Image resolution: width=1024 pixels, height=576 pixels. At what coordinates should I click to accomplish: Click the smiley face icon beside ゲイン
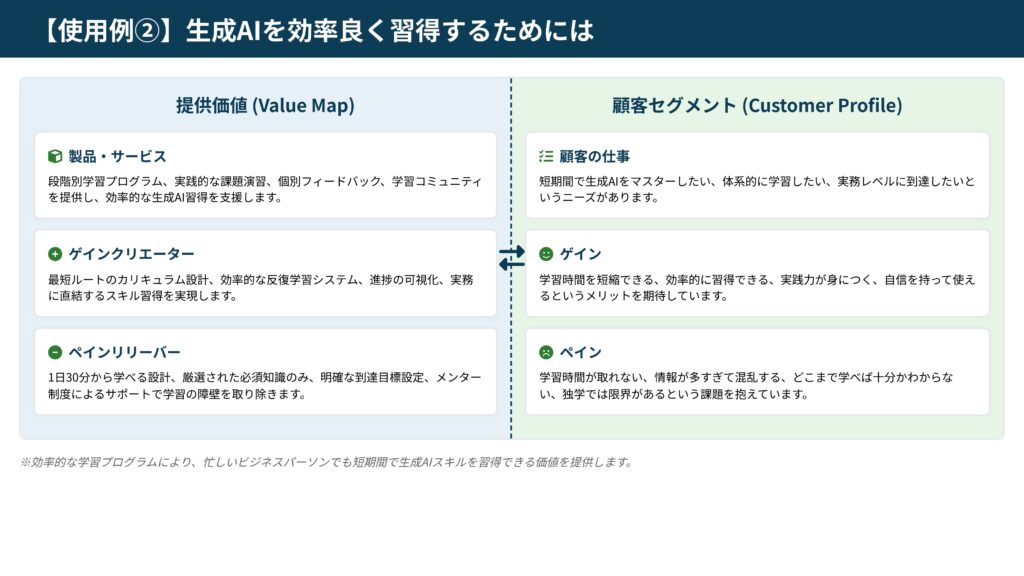click(546, 254)
